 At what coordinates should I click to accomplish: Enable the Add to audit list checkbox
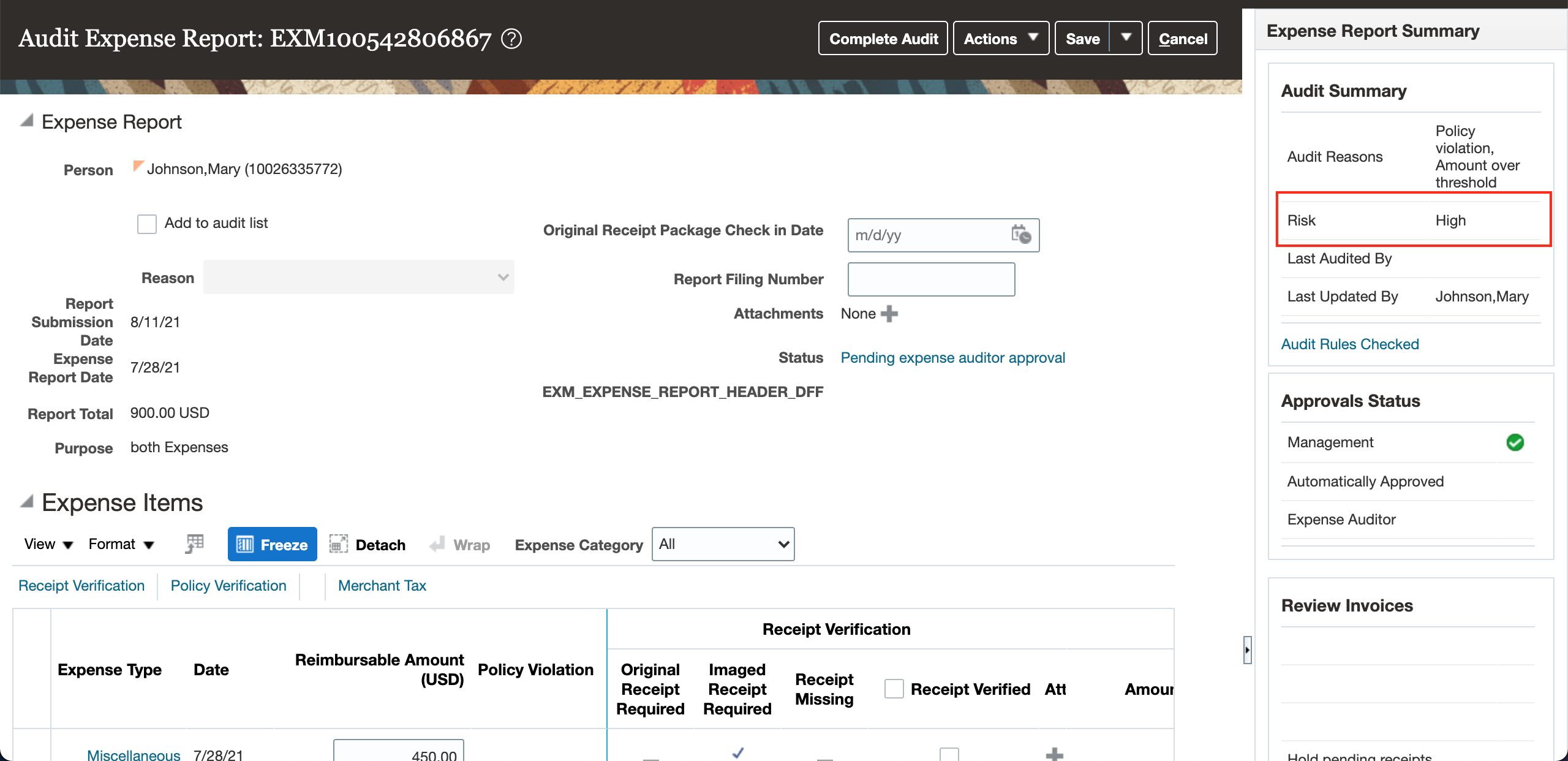[x=147, y=224]
